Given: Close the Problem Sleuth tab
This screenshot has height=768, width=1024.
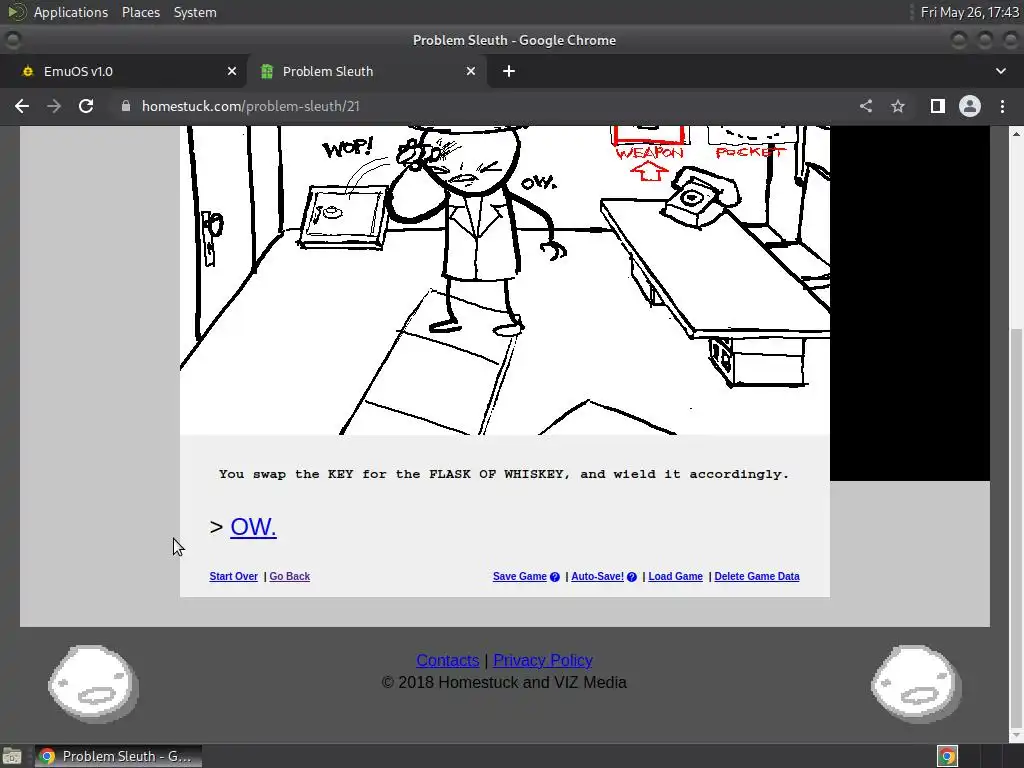Looking at the screenshot, I should [x=471, y=71].
